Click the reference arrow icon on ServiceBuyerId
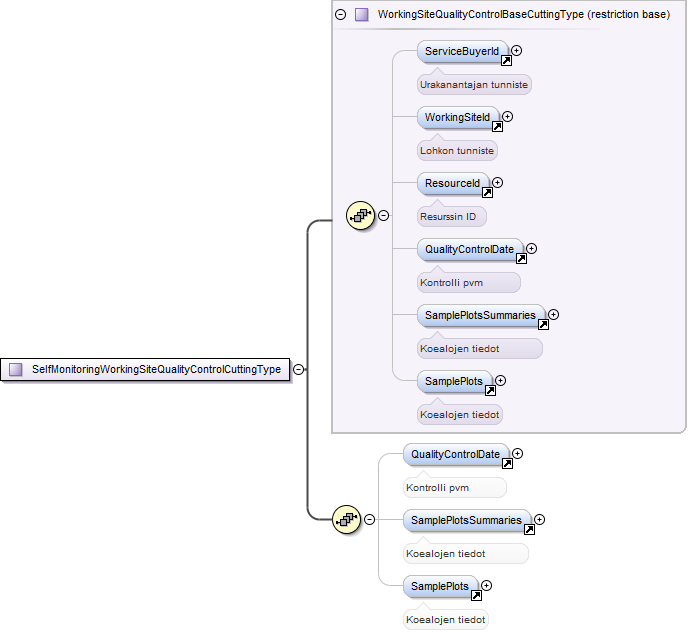The width and height of the screenshot is (688, 633). click(x=506, y=61)
